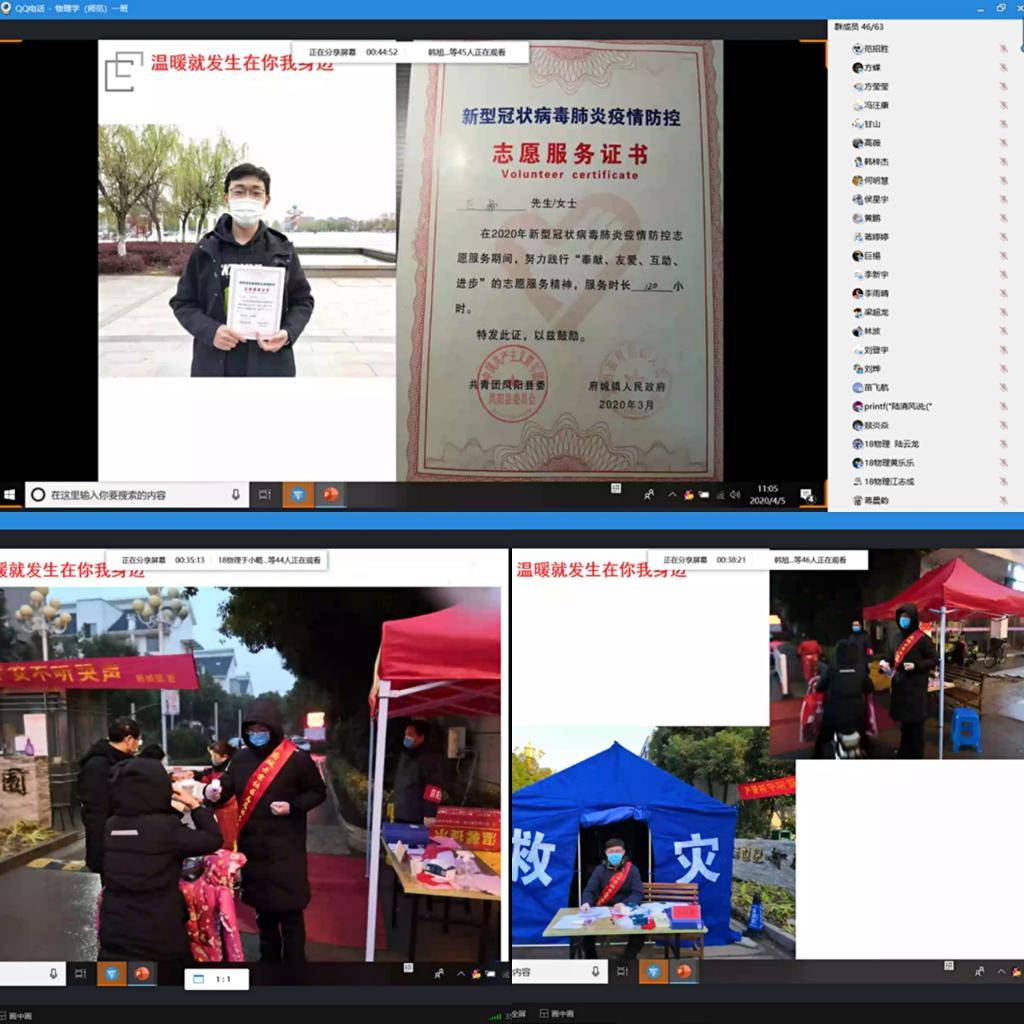The width and height of the screenshot is (1024, 1024).
Task: Click the blue 救灾 tent photo in the shared slide
Action: [654, 842]
